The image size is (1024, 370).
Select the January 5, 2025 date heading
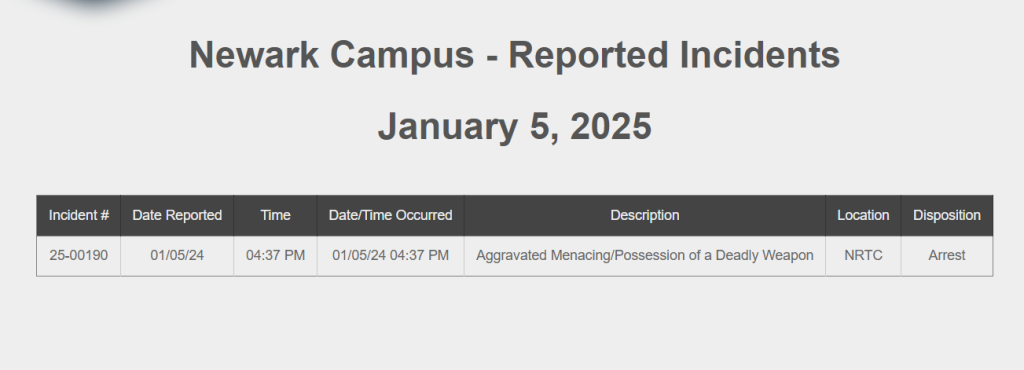click(x=515, y=126)
